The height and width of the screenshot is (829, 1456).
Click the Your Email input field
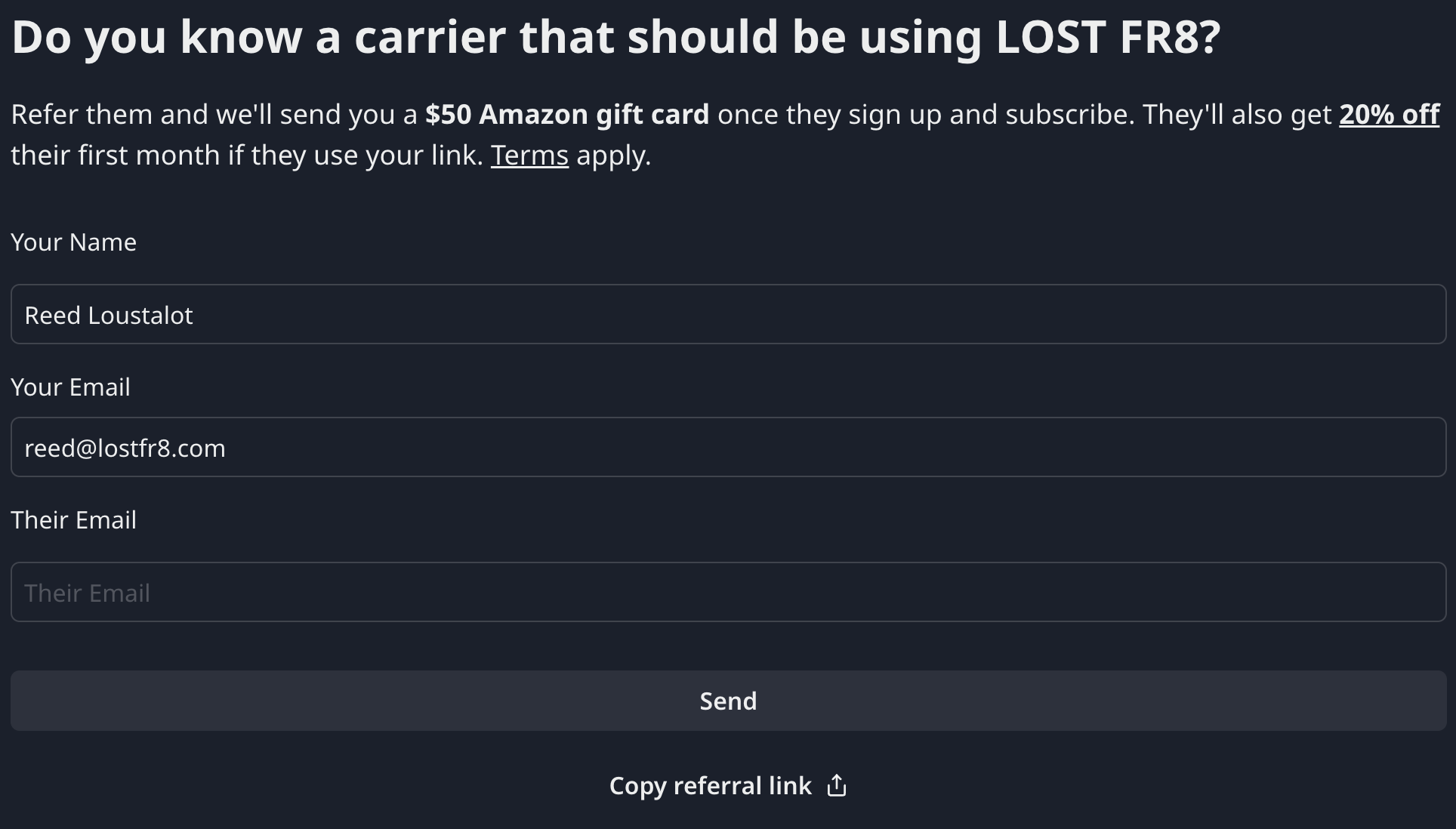pos(728,447)
